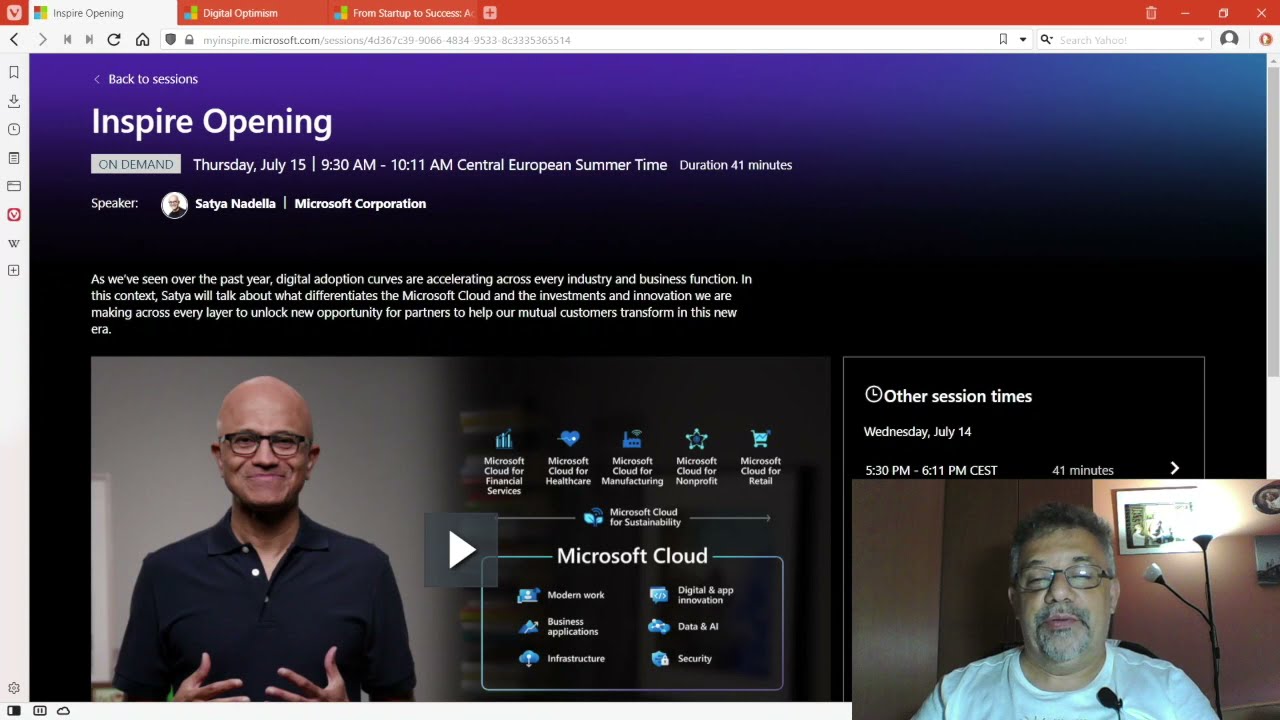Expand the search field history dropdown
The width and height of the screenshot is (1280, 720).
coord(1201,40)
